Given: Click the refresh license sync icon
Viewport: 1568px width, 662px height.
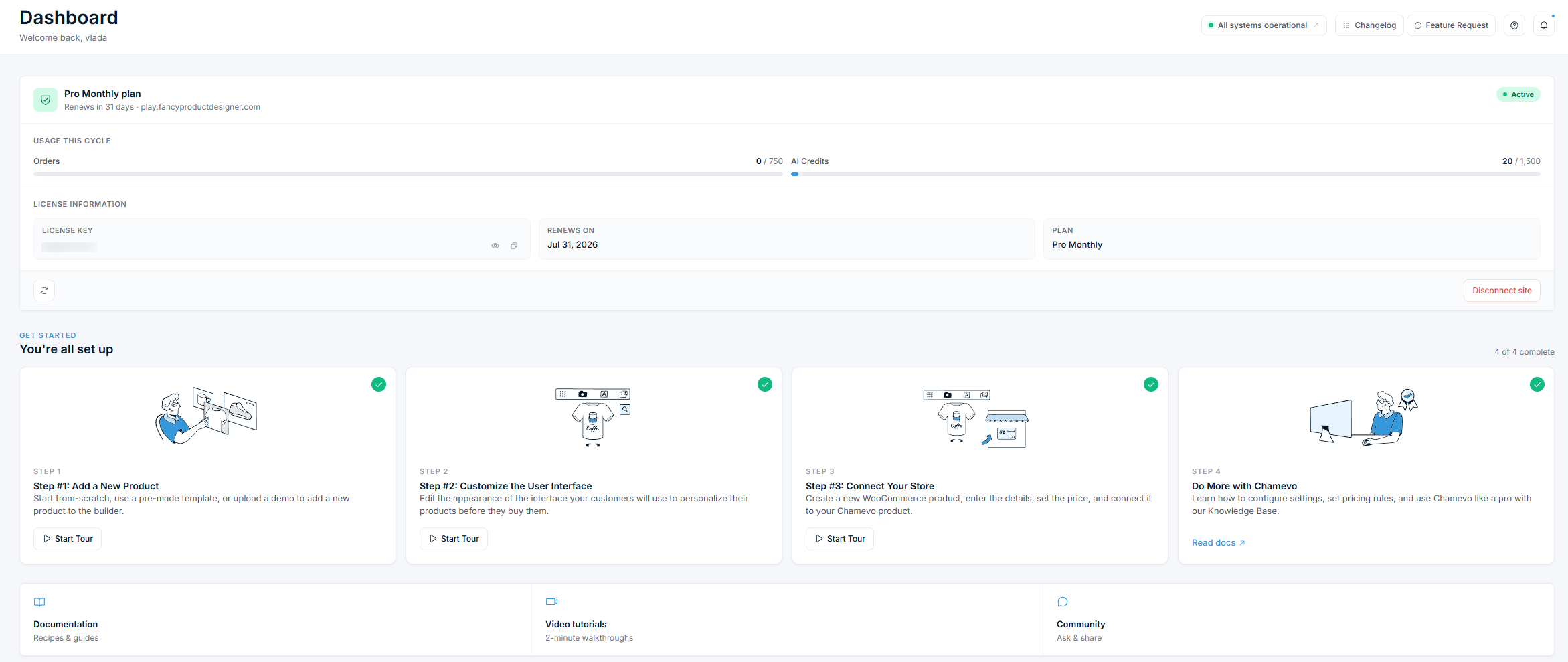Looking at the screenshot, I should pyautogui.click(x=44, y=291).
